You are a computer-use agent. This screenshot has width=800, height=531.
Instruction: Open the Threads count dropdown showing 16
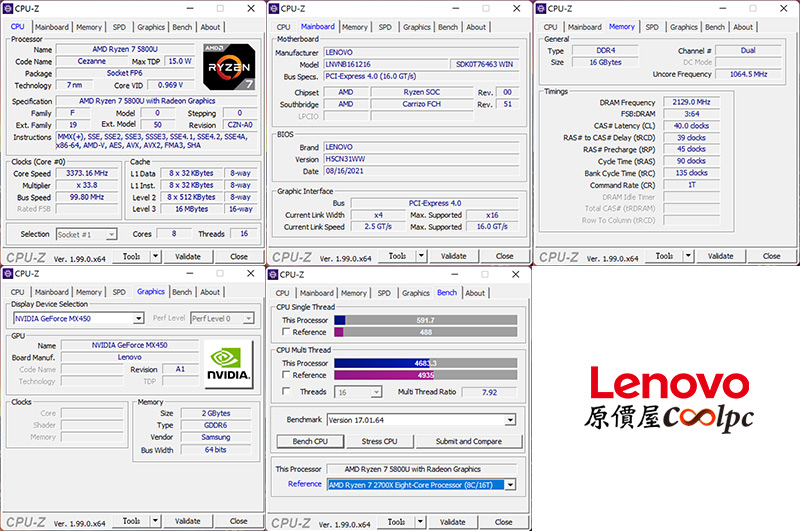coord(377,392)
